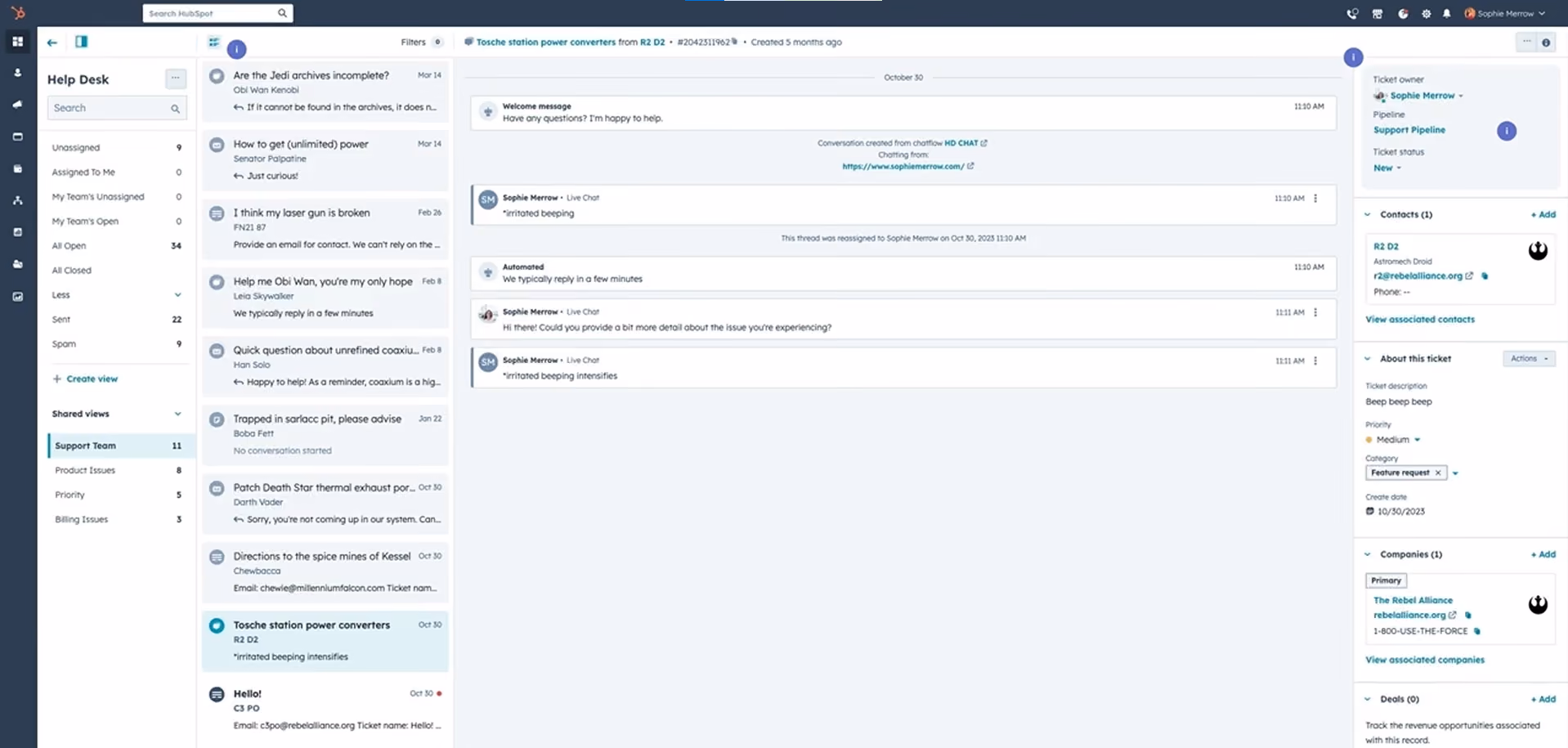Open options for '*irritated beeping intensifies' message
The height and width of the screenshot is (748, 1568).
1315,361
